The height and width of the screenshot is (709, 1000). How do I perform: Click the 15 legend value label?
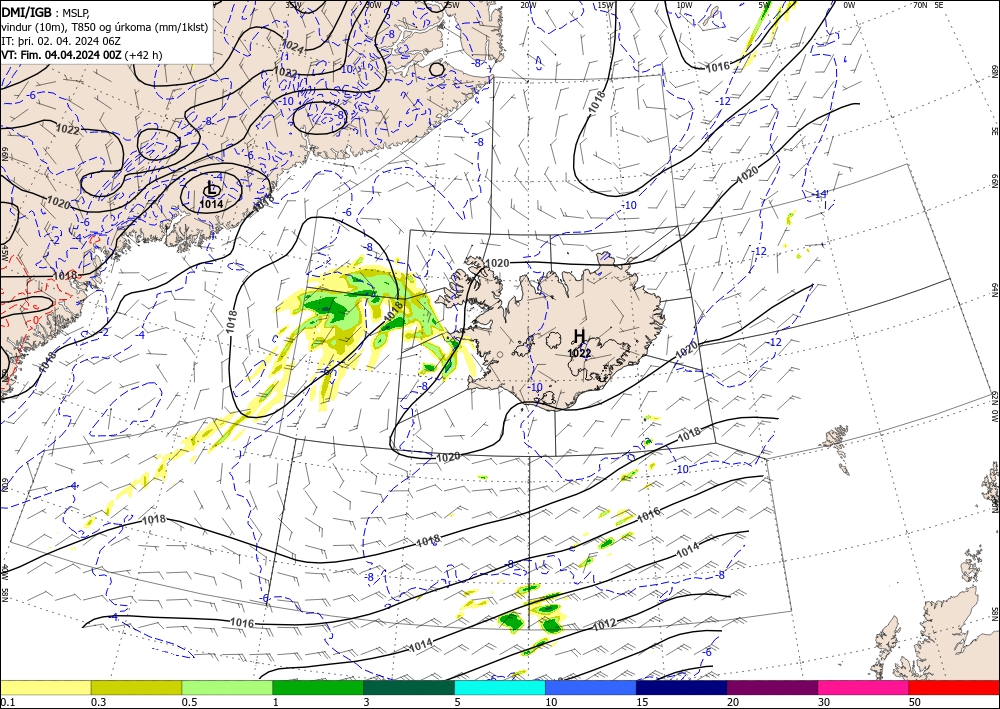(x=642, y=702)
